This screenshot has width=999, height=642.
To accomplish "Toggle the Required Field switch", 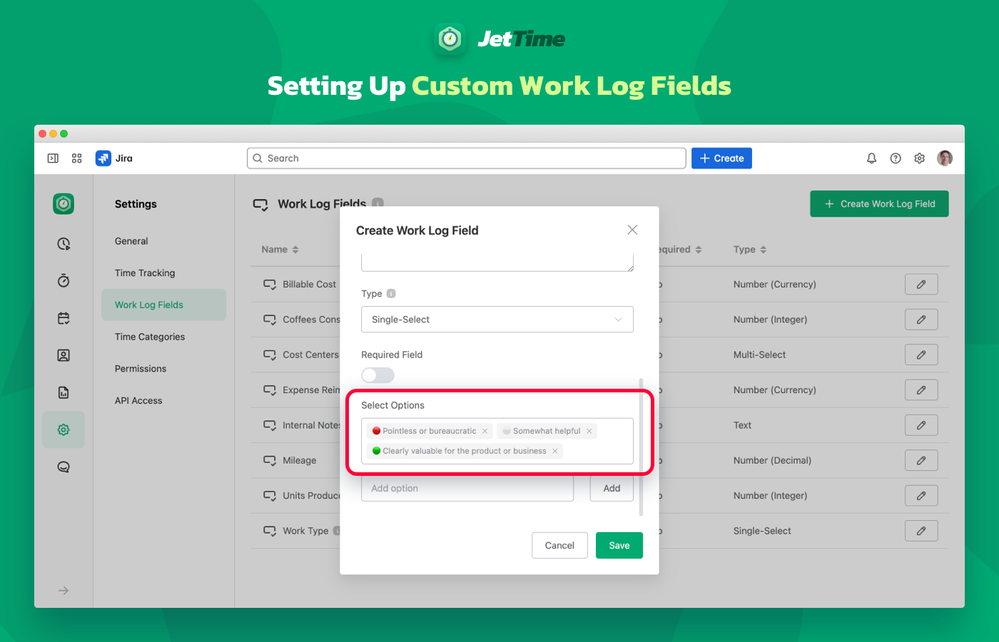I will point(378,375).
